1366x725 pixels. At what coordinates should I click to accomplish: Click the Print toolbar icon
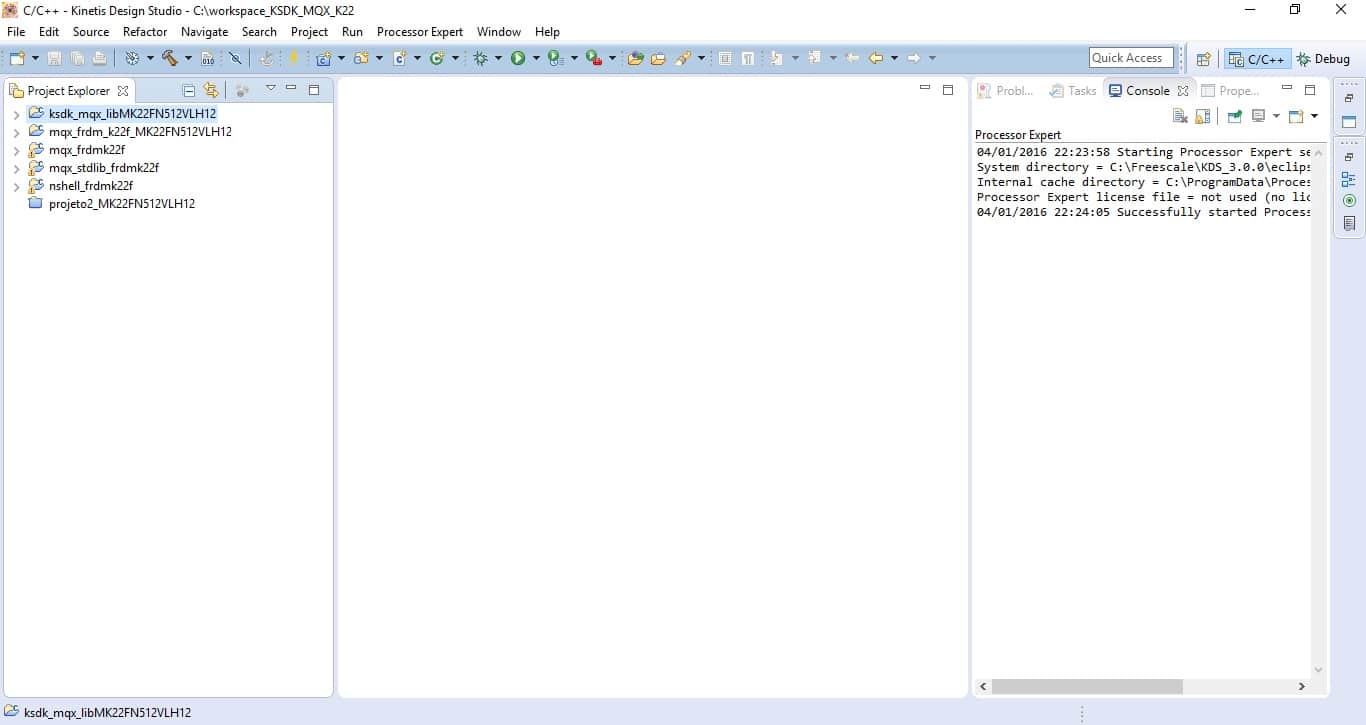point(99,58)
